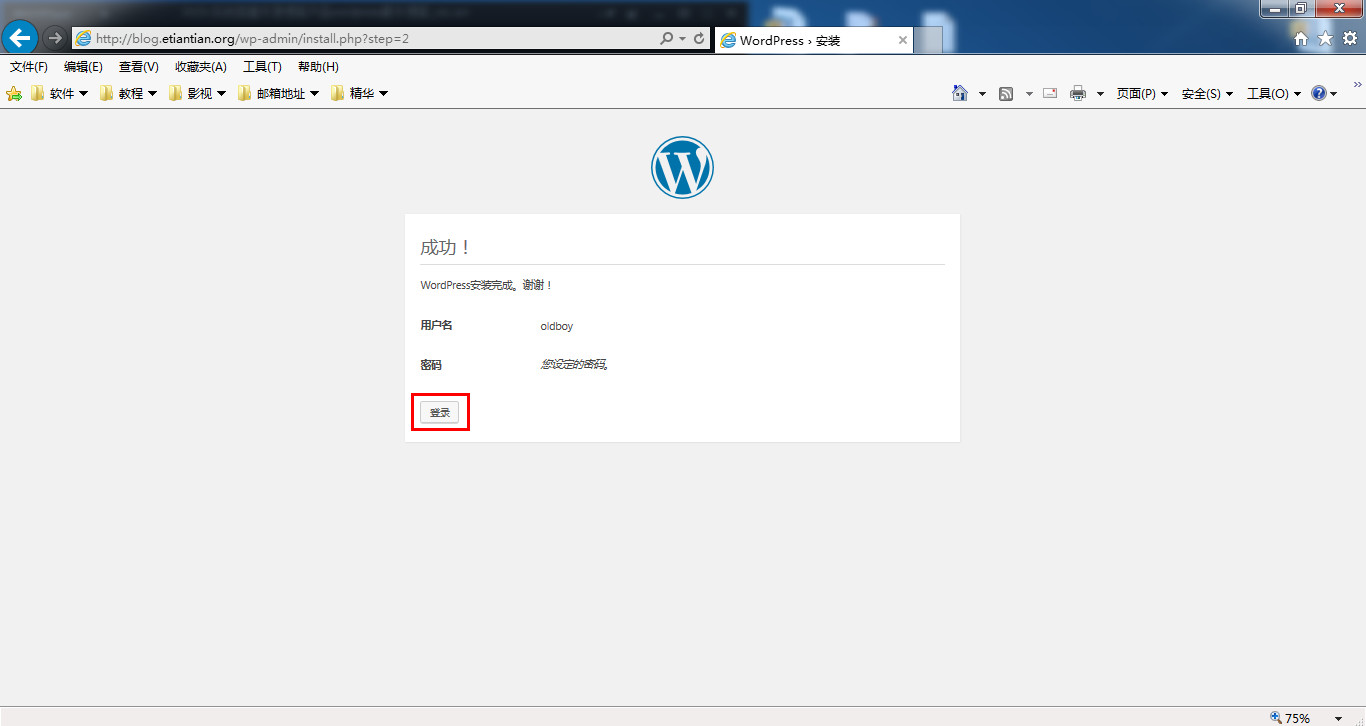The image size is (1366, 726).
Task: Click the 登录 button
Action: click(x=440, y=412)
